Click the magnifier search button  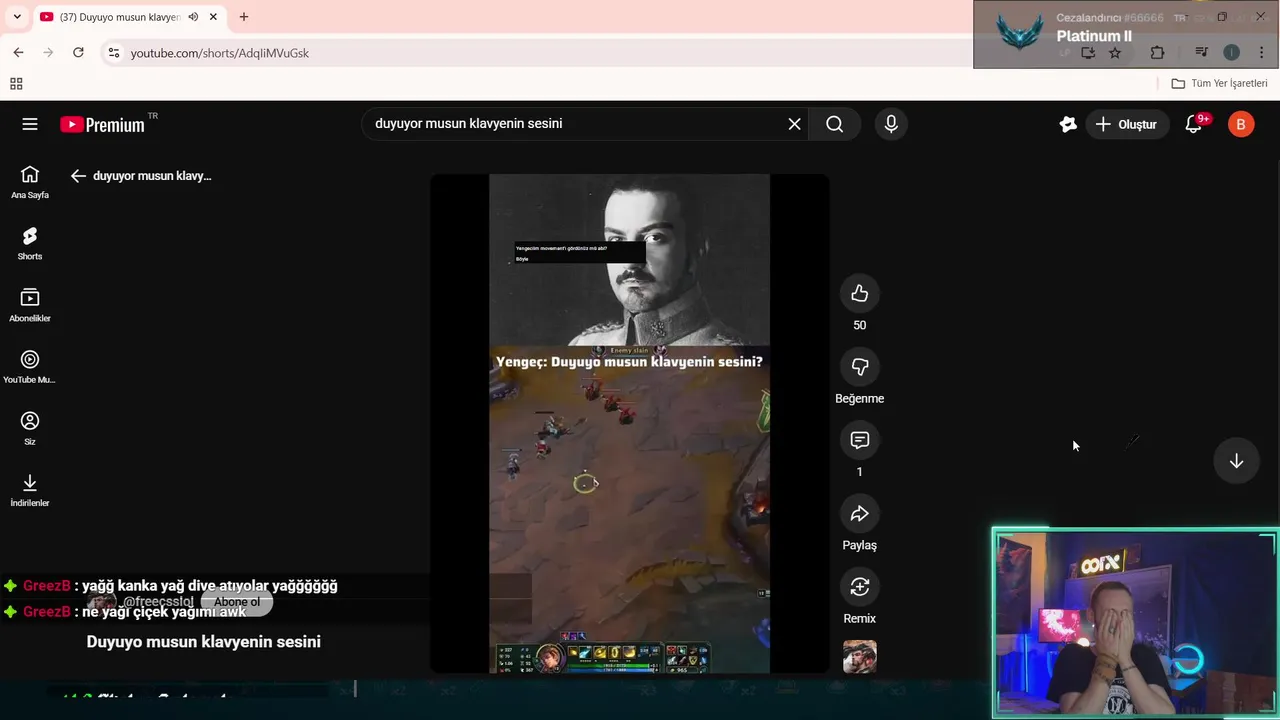835,124
